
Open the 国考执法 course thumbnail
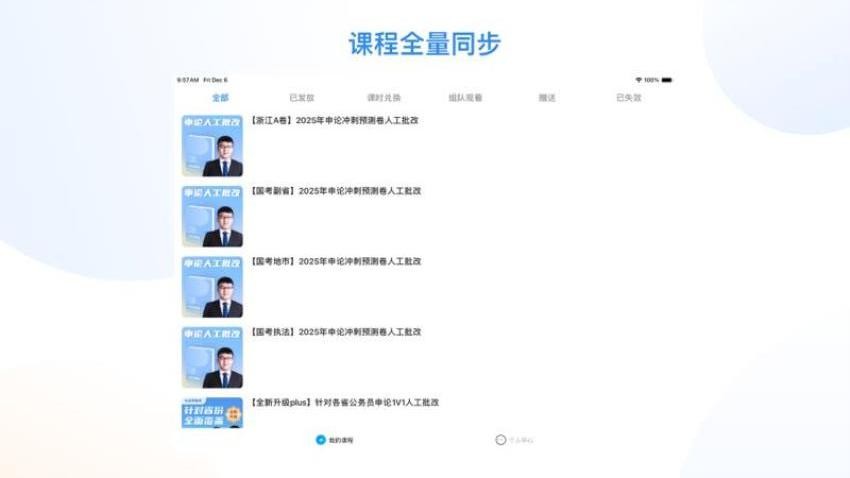[212, 357]
